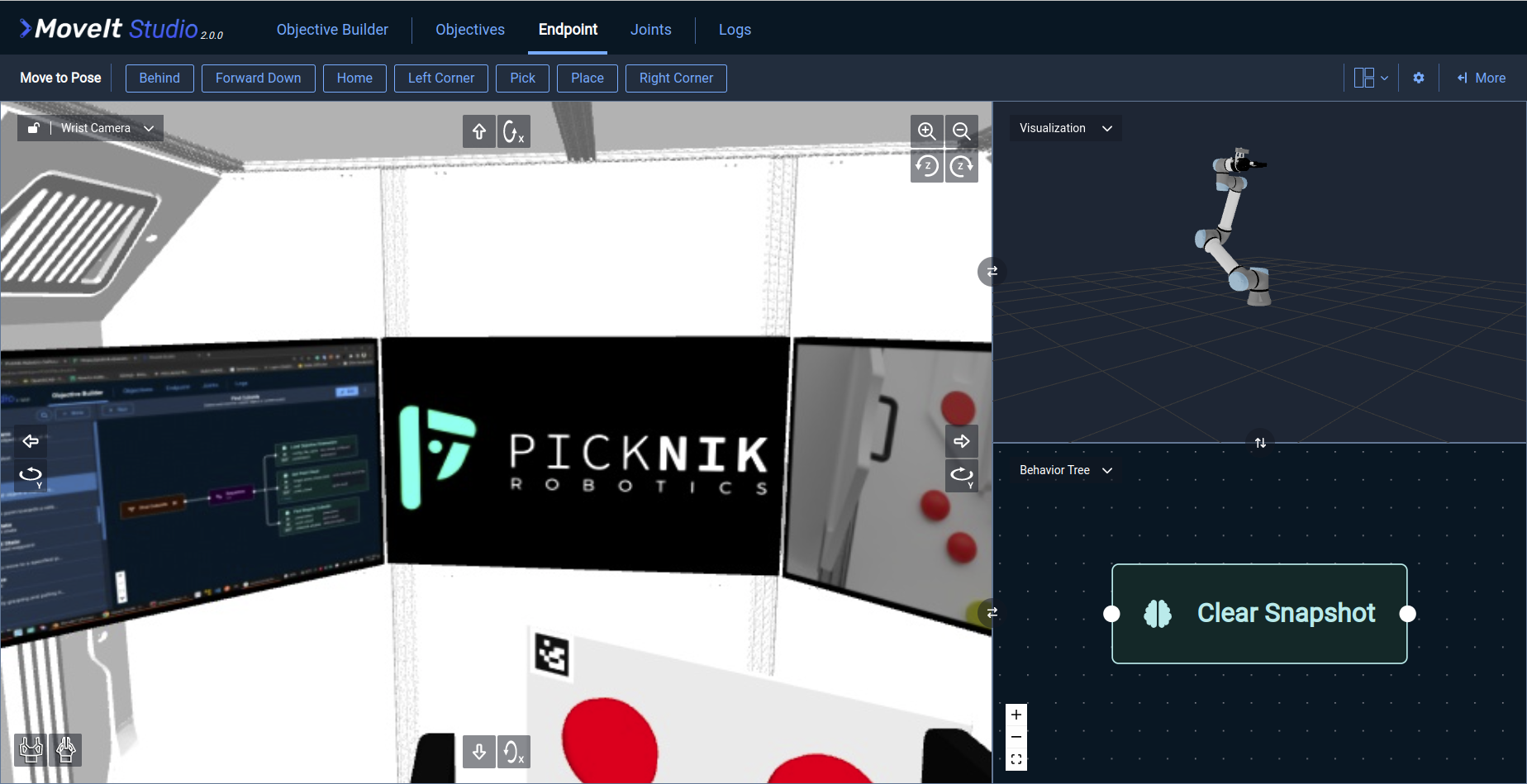This screenshot has width=1527, height=784.
Task: Jog endpoint left with the left arrow
Action: 31,441
